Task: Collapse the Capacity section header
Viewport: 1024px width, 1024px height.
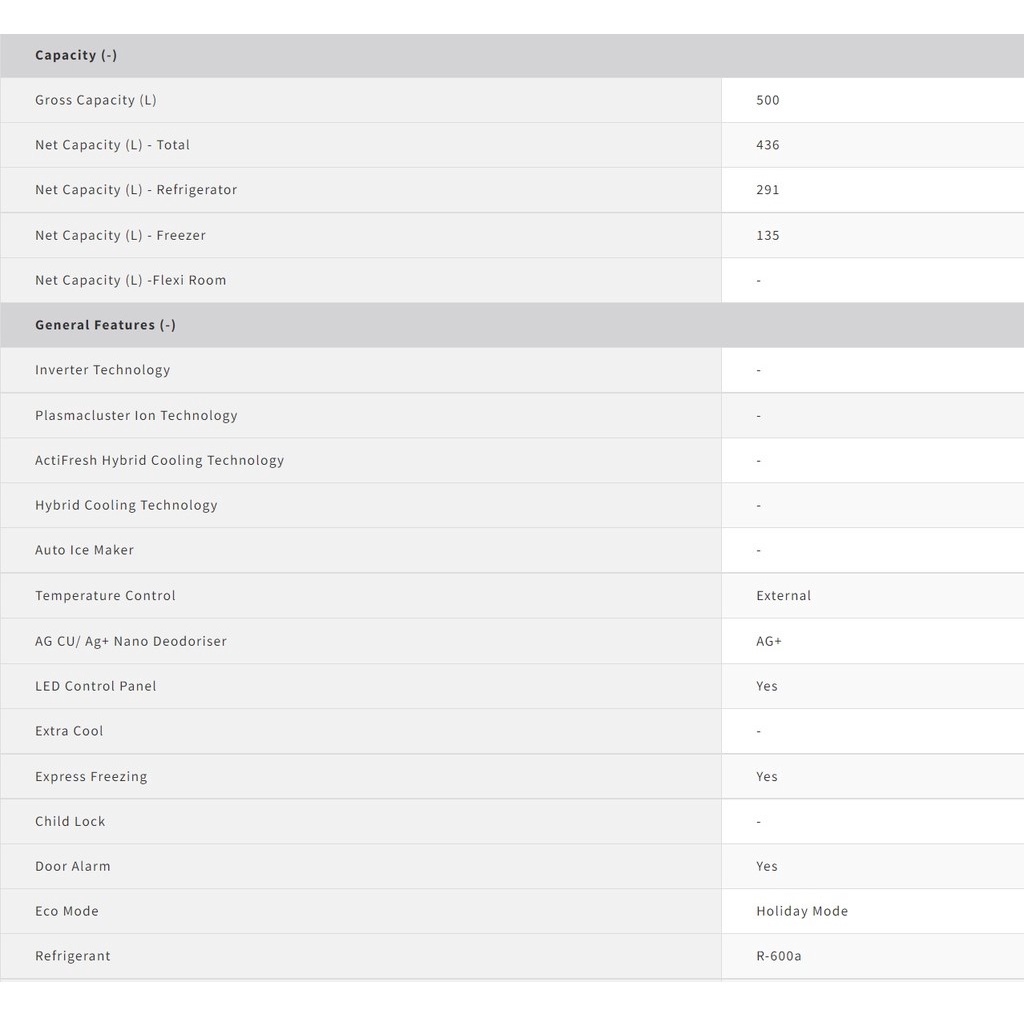Action: tap(76, 55)
